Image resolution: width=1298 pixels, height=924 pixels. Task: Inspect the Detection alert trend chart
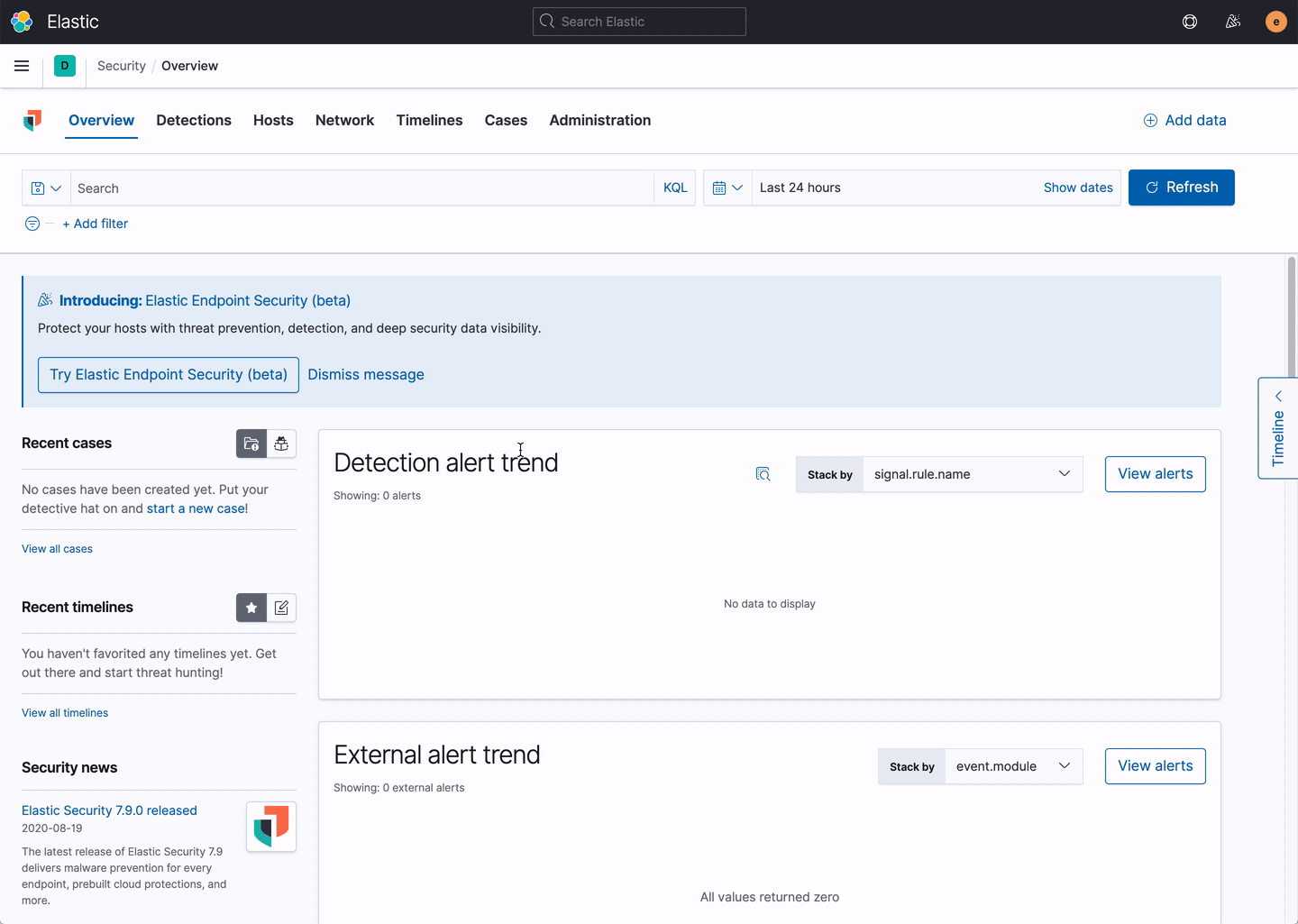763,473
